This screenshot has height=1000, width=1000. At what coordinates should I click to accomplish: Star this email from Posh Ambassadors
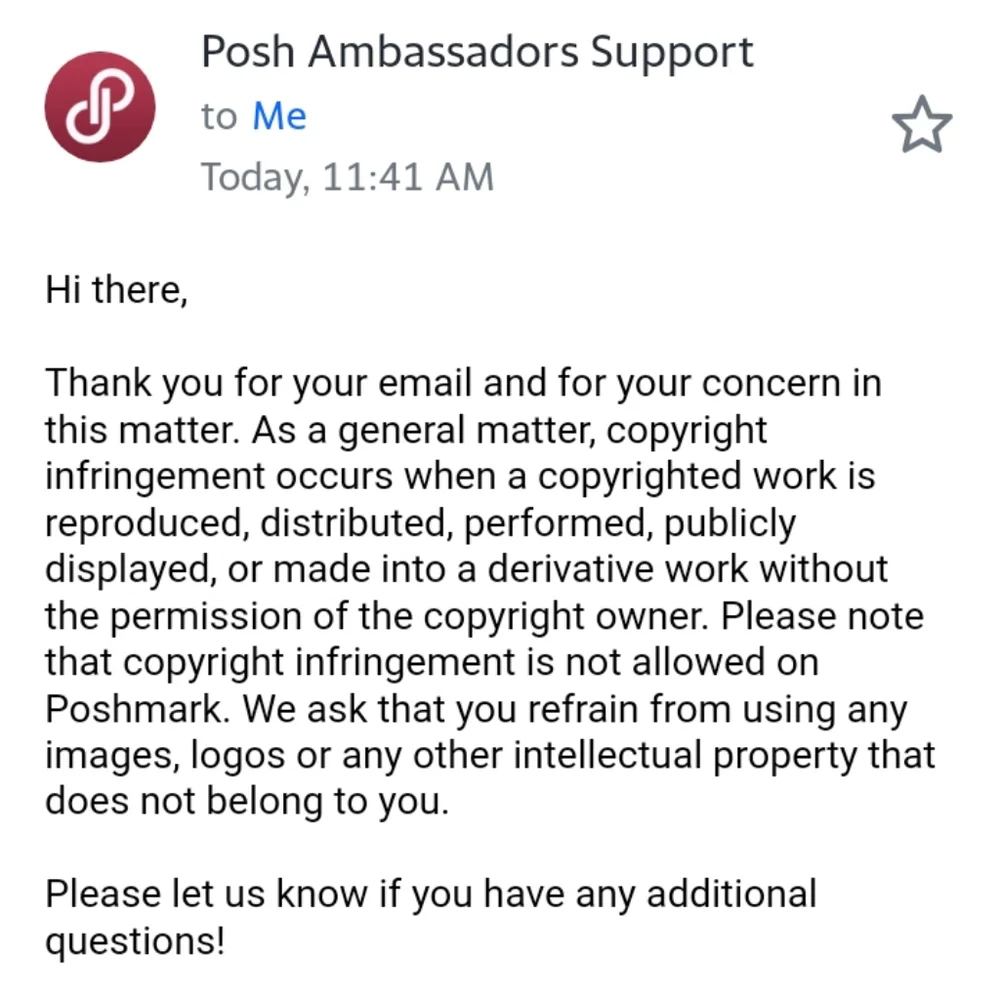pyautogui.click(x=921, y=126)
